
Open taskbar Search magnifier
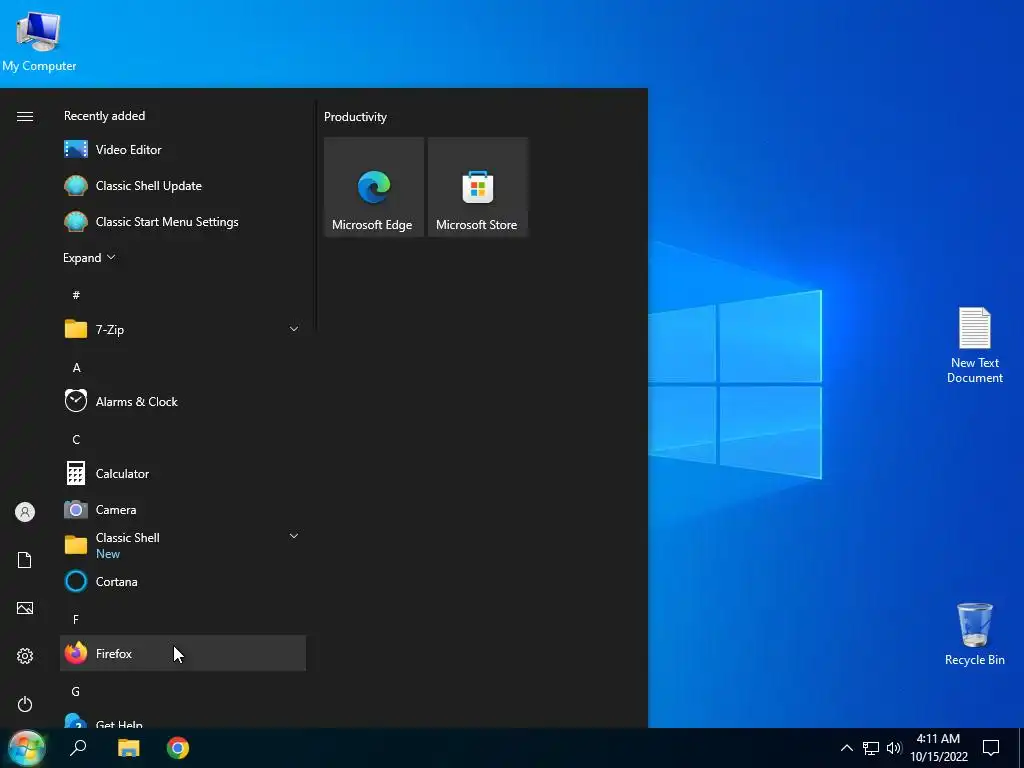tap(78, 748)
